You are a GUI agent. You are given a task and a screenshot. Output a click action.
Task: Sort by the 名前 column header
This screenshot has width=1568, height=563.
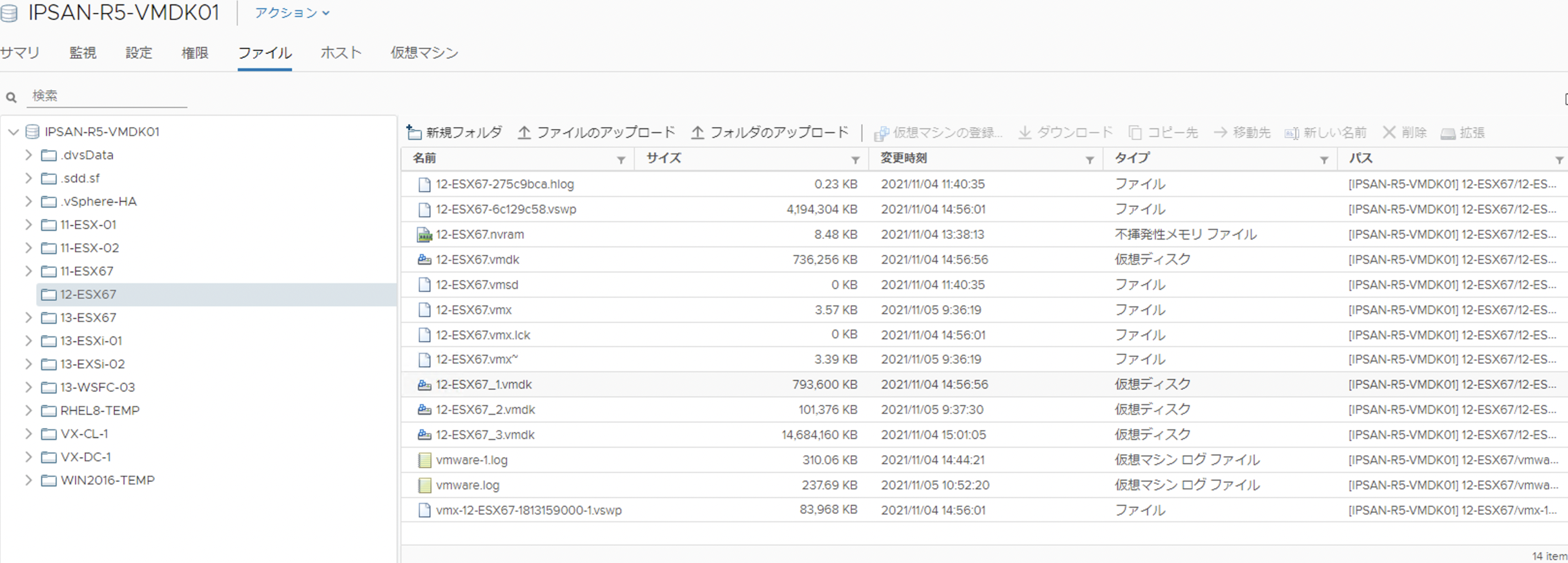point(424,158)
